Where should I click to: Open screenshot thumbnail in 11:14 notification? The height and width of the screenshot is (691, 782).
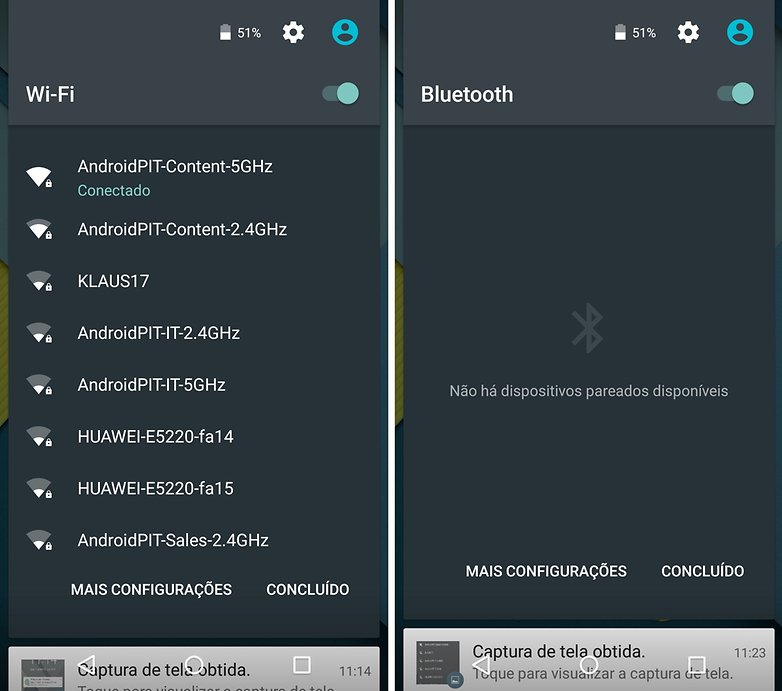(x=42, y=675)
